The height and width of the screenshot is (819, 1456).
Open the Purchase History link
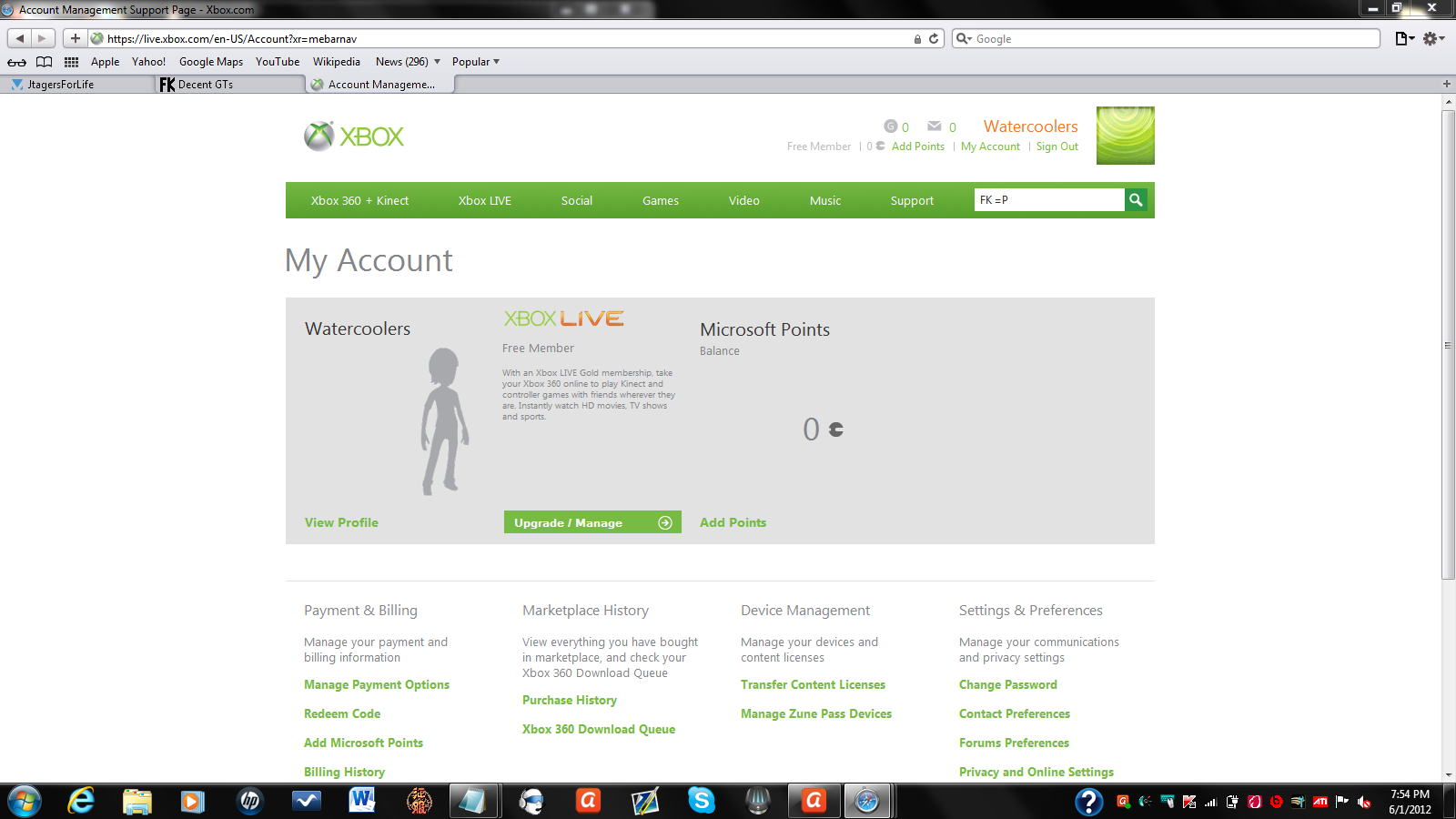[x=570, y=700]
